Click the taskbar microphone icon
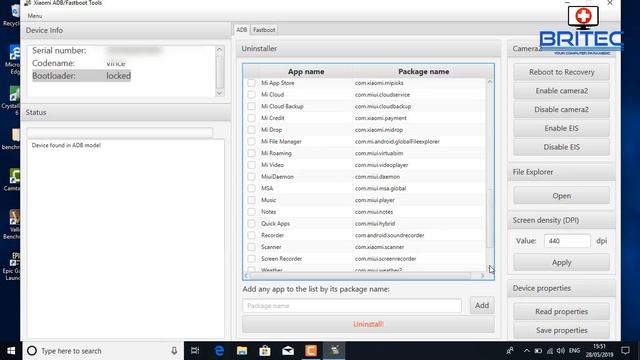The height and width of the screenshot is (360, 640). click(x=174, y=351)
